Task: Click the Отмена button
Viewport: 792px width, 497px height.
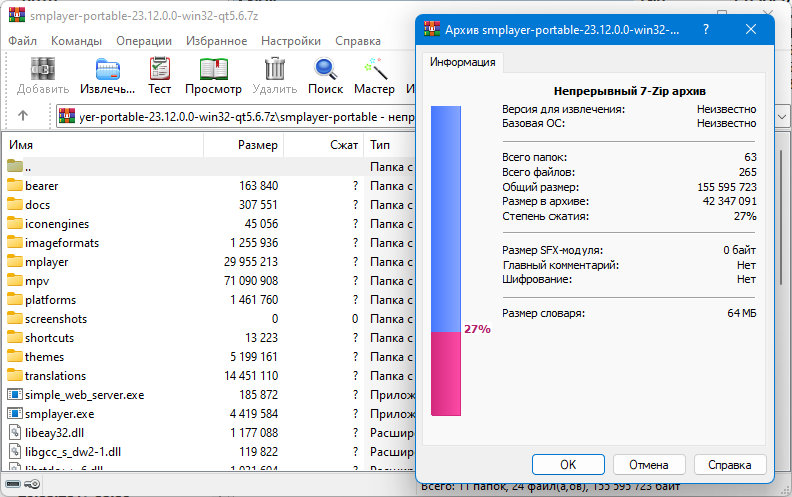Action: [649, 464]
